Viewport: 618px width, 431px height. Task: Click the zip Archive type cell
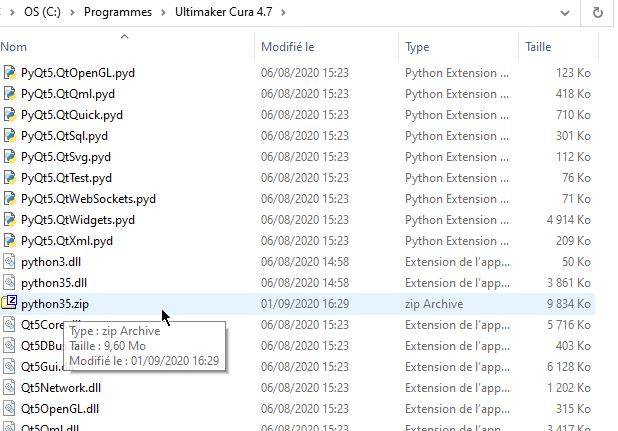[434, 304]
